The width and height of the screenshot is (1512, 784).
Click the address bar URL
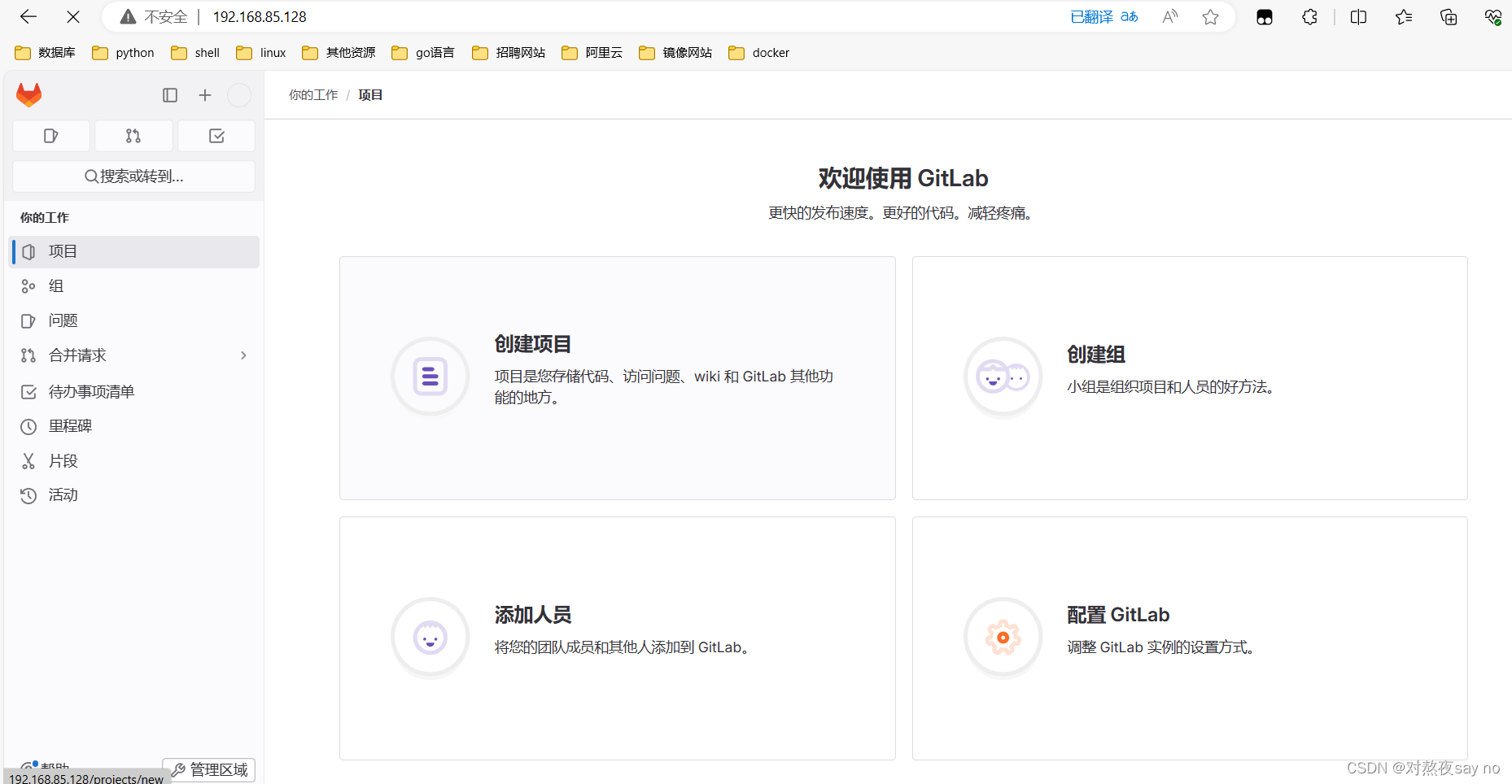pyautogui.click(x=260, y=16)
